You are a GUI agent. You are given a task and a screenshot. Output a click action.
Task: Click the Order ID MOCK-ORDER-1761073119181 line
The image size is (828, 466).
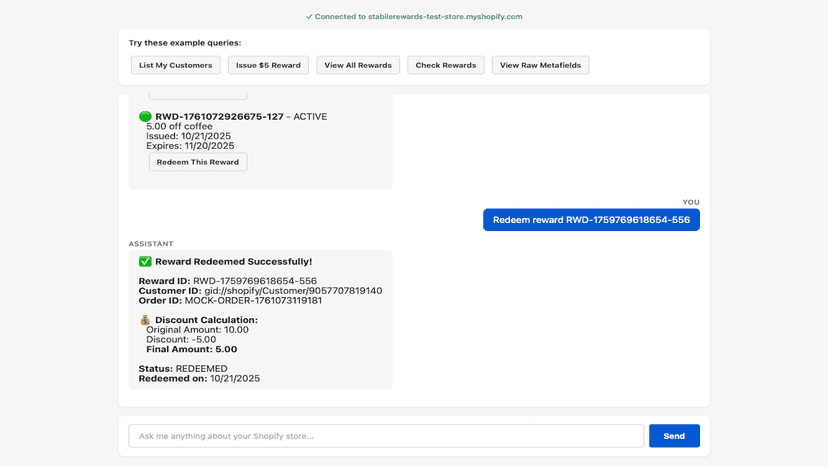[230, 301]
